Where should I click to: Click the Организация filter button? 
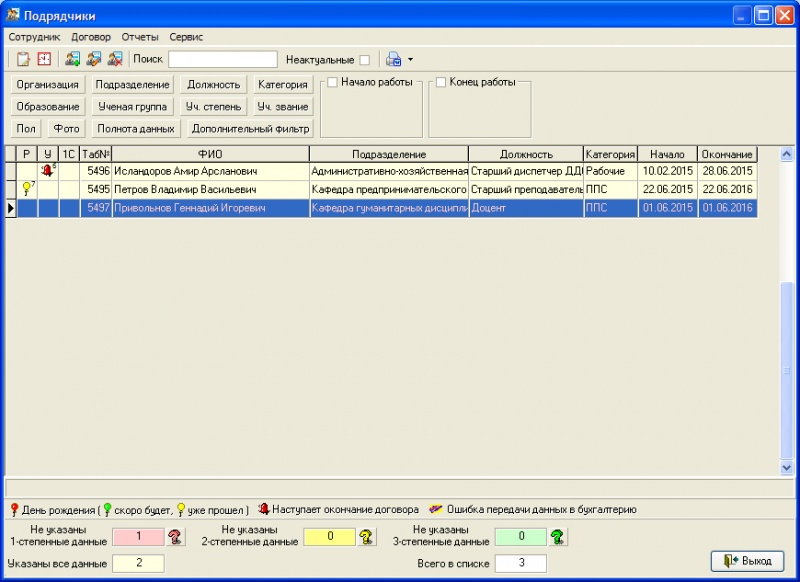(47, 85)
